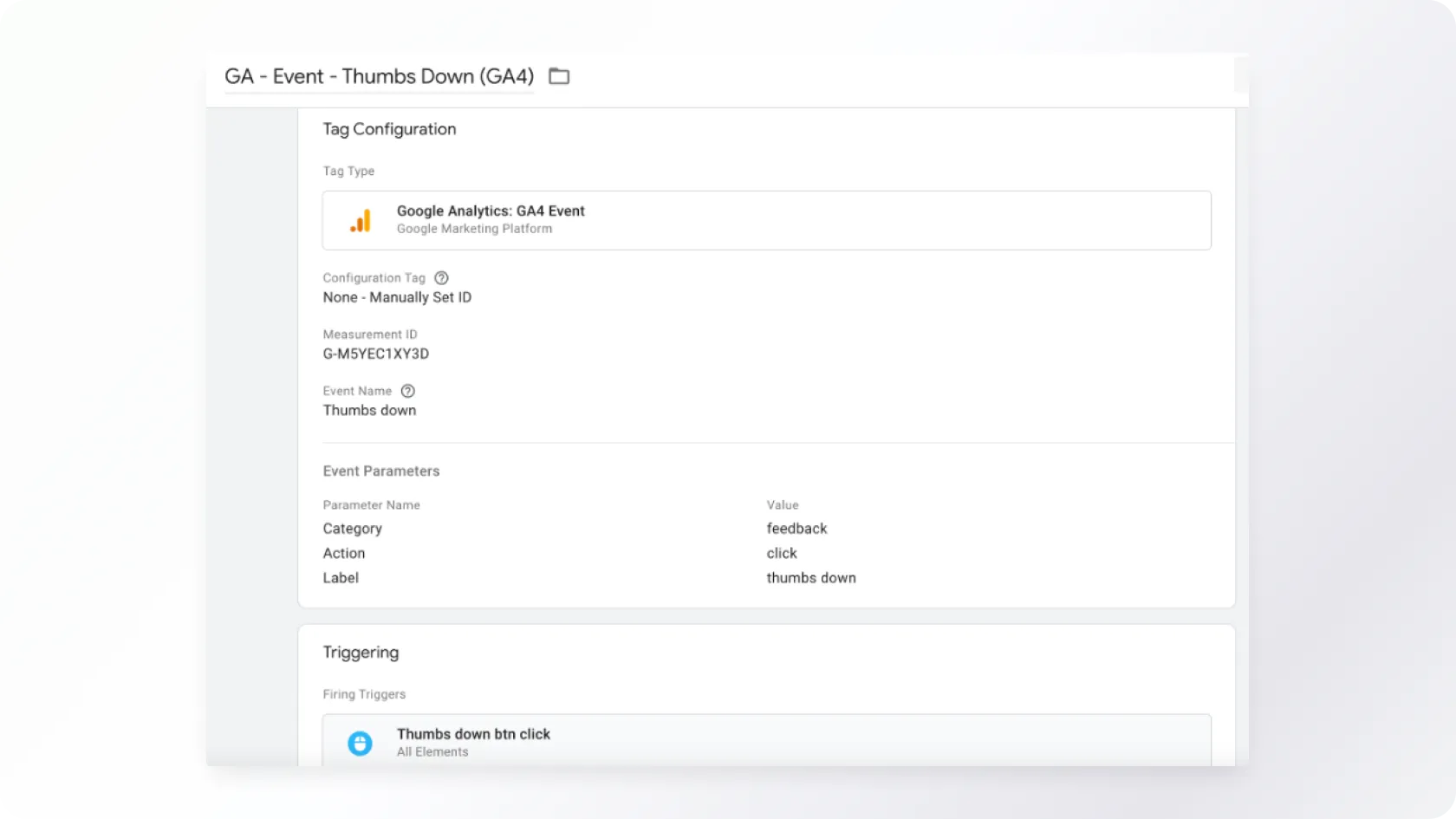Click the click parameter value

click(782, 553)
